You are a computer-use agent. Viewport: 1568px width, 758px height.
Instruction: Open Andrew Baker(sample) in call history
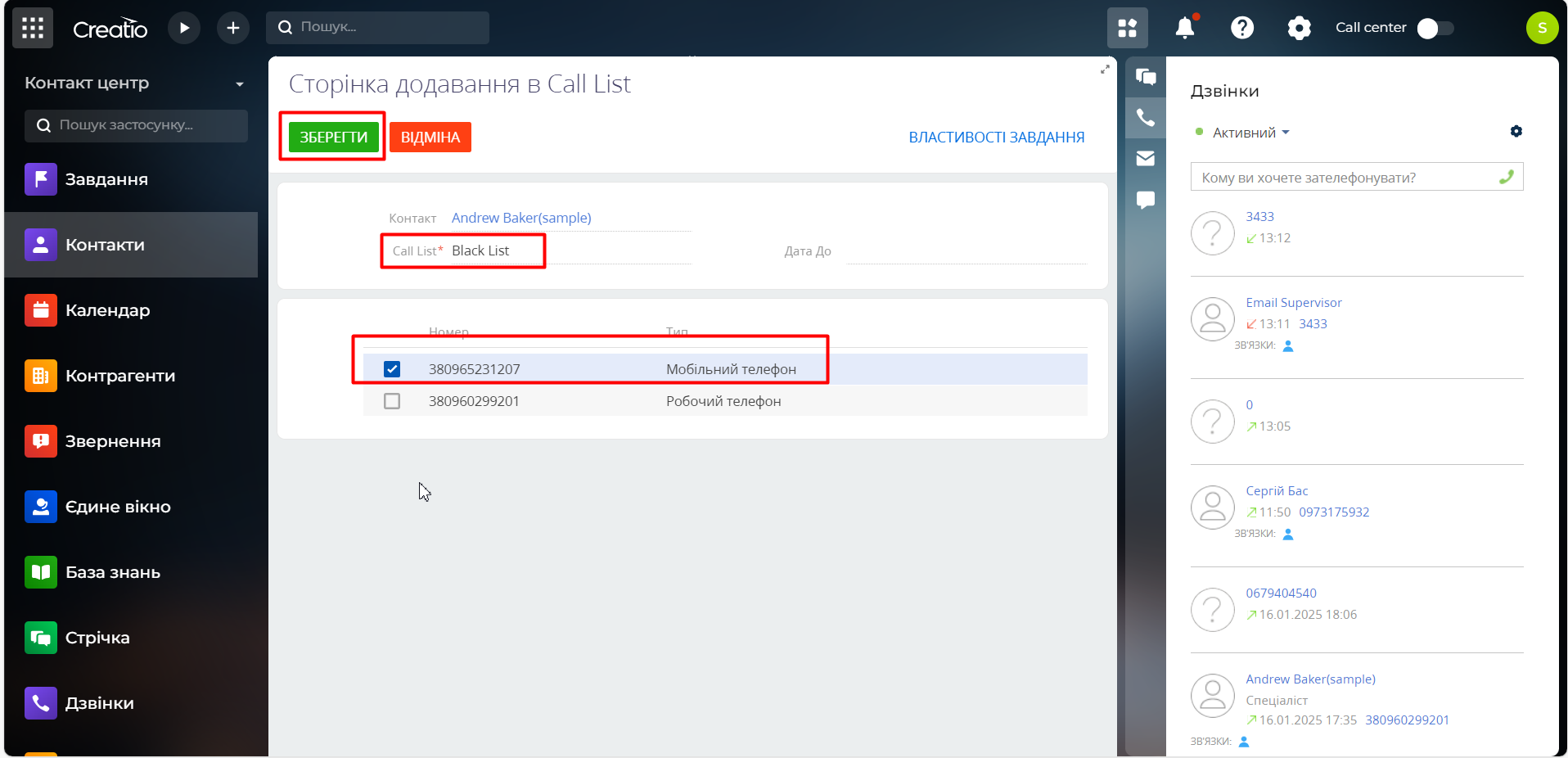pyautogui.click(x=1310, y=679)
